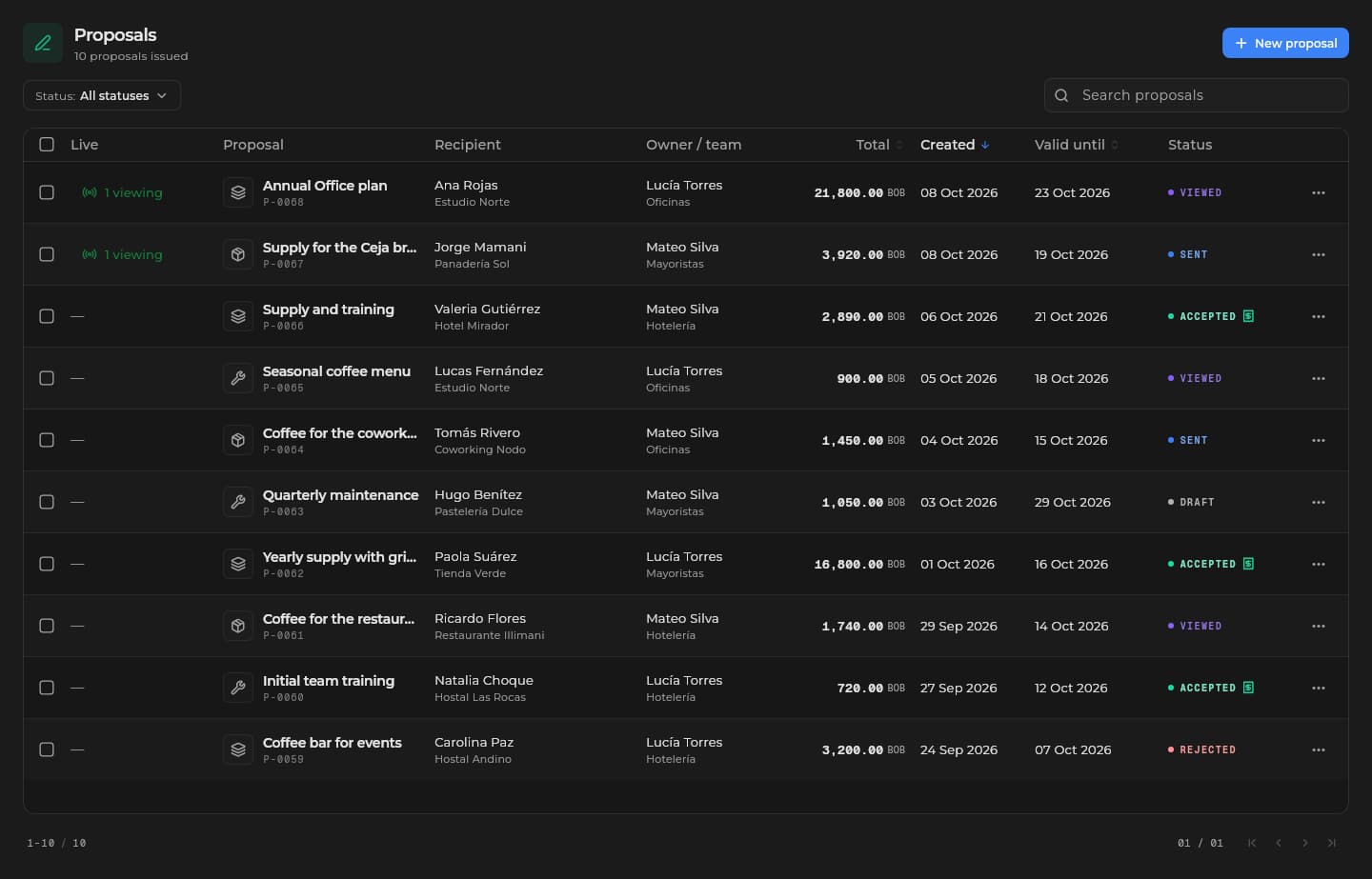This screenshot has width=1372, height=879.
Task: Sort by the Created column header
Action: tap(955, 145)
